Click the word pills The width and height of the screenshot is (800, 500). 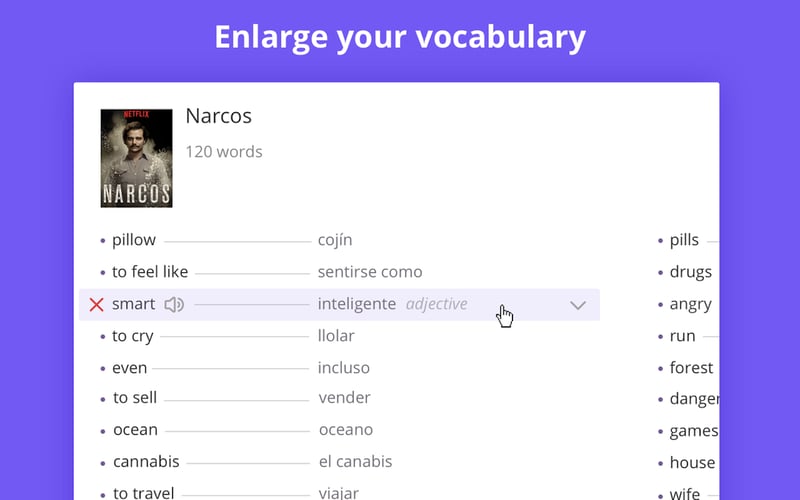point(684,240)
